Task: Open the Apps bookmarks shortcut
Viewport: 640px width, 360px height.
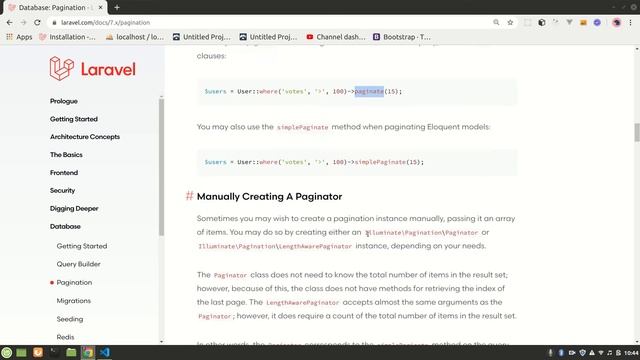Action: click(19, 37)
